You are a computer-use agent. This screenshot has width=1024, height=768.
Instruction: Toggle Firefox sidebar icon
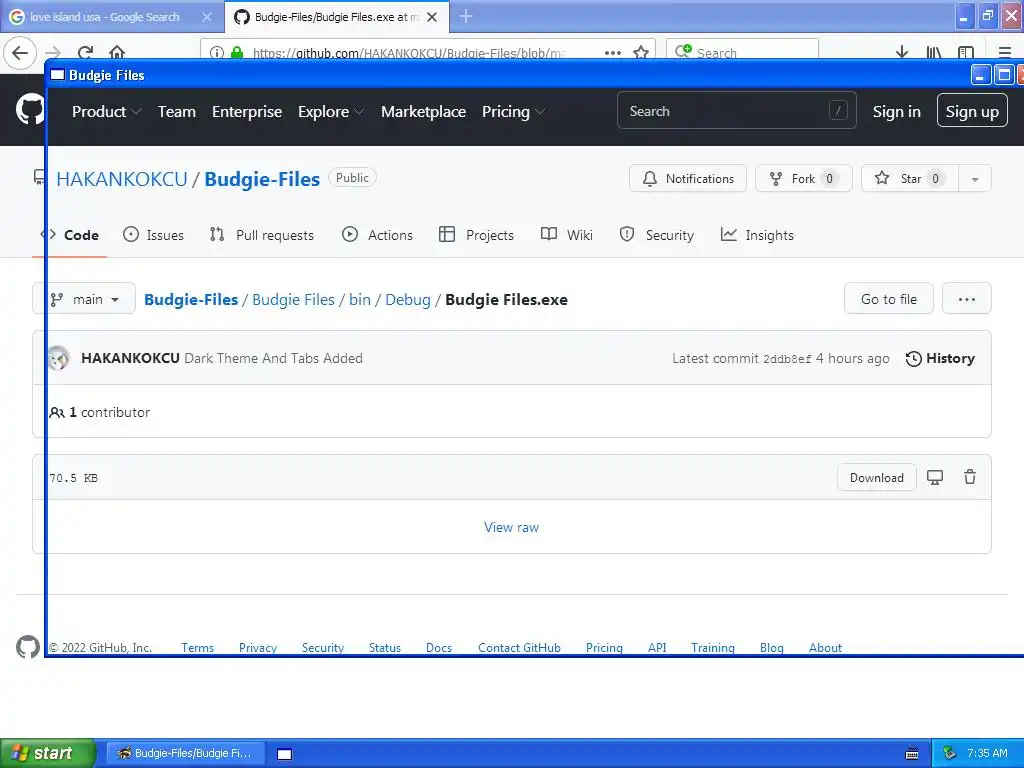pyautogui.click(x=966, y=52)
